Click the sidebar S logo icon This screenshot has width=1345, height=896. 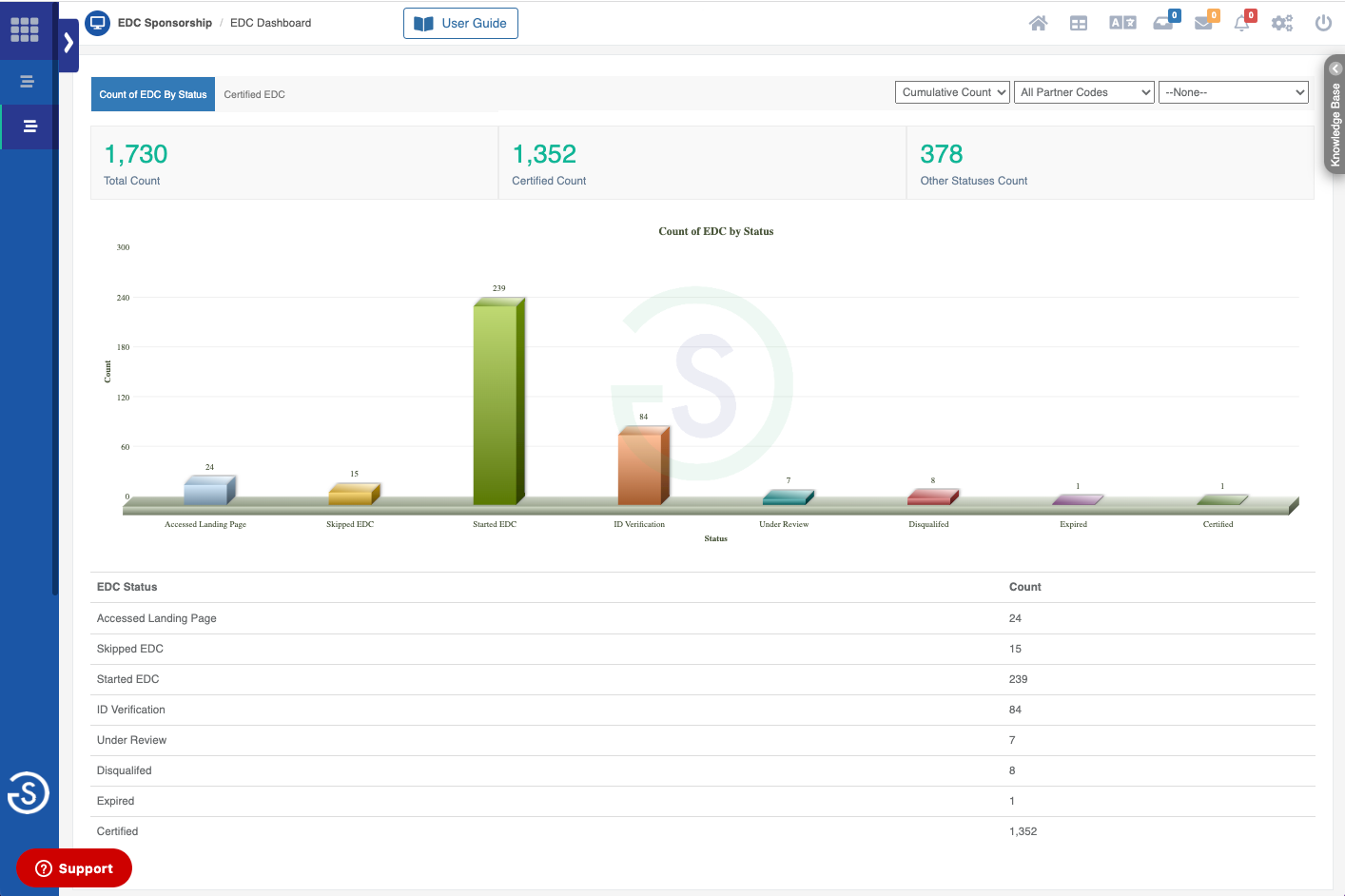tap(29, 792)
